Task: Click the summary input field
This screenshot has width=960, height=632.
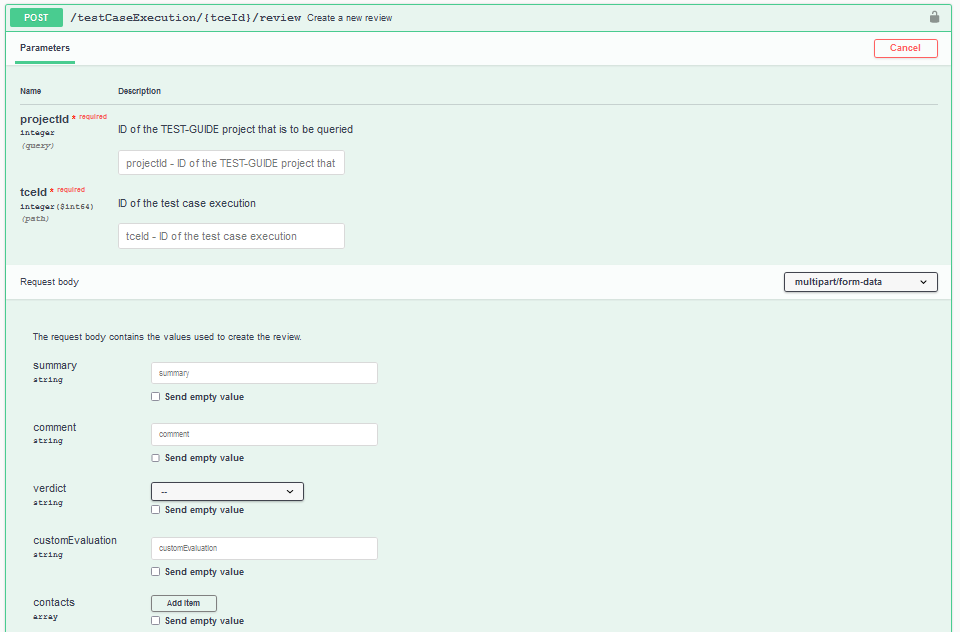Action: [264, 372]
